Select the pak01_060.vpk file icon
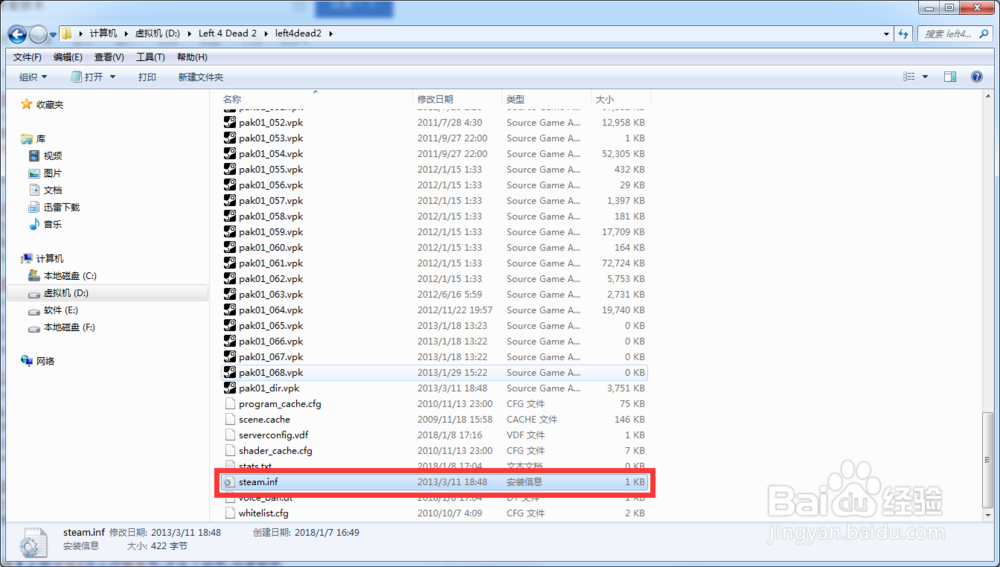The height and width of the screenshot is (567, 1000). coord(230,247)
